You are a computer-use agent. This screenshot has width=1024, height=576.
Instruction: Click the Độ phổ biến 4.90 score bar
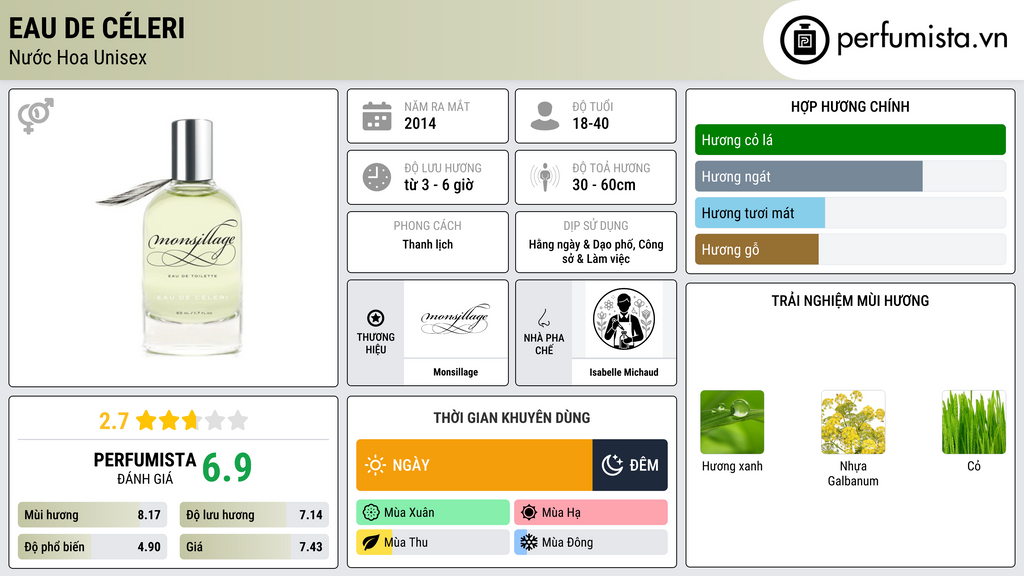[x=93, y=547]
